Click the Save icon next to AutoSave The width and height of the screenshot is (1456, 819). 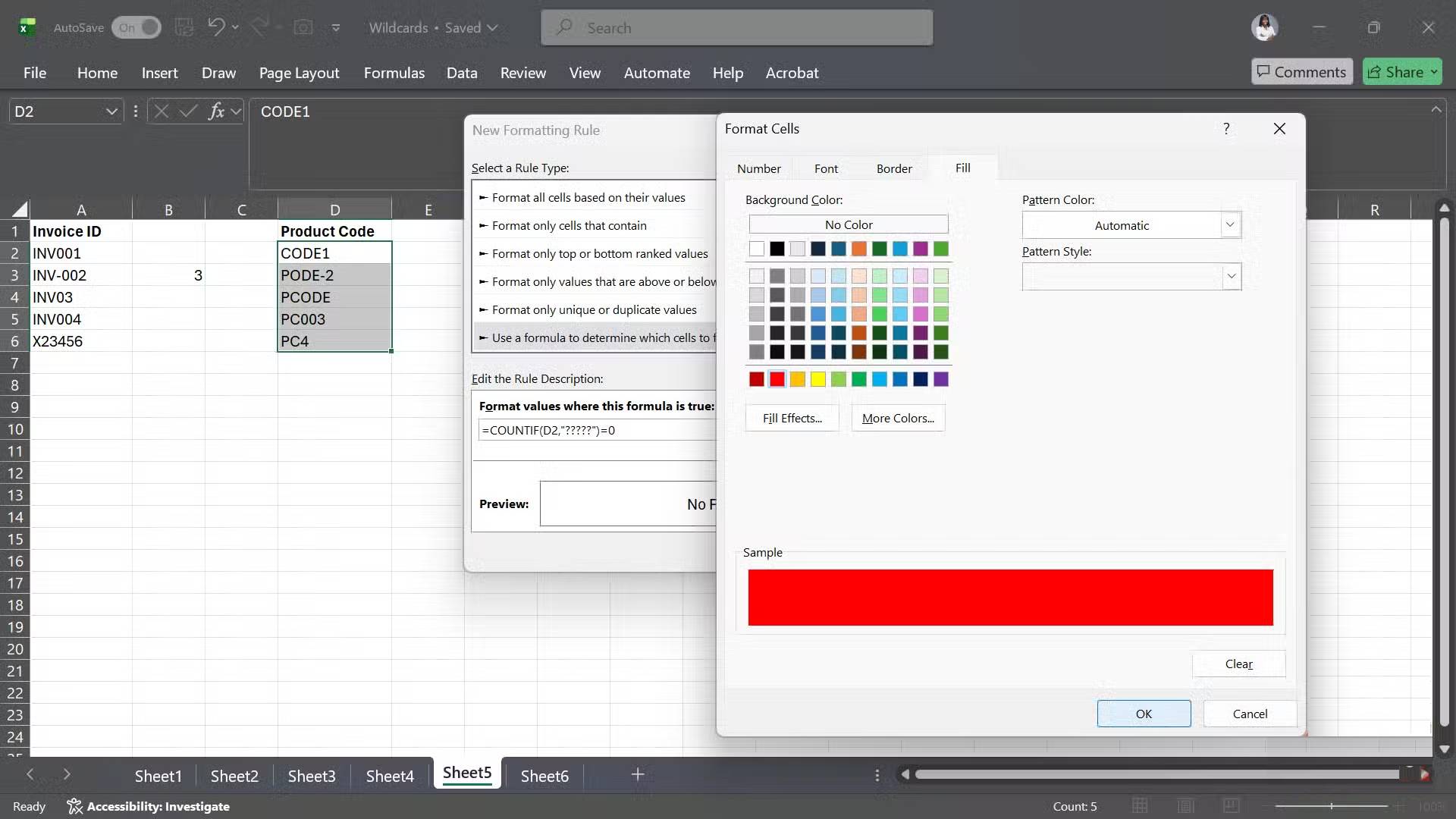pyautogui.click(x=184, y=27)
